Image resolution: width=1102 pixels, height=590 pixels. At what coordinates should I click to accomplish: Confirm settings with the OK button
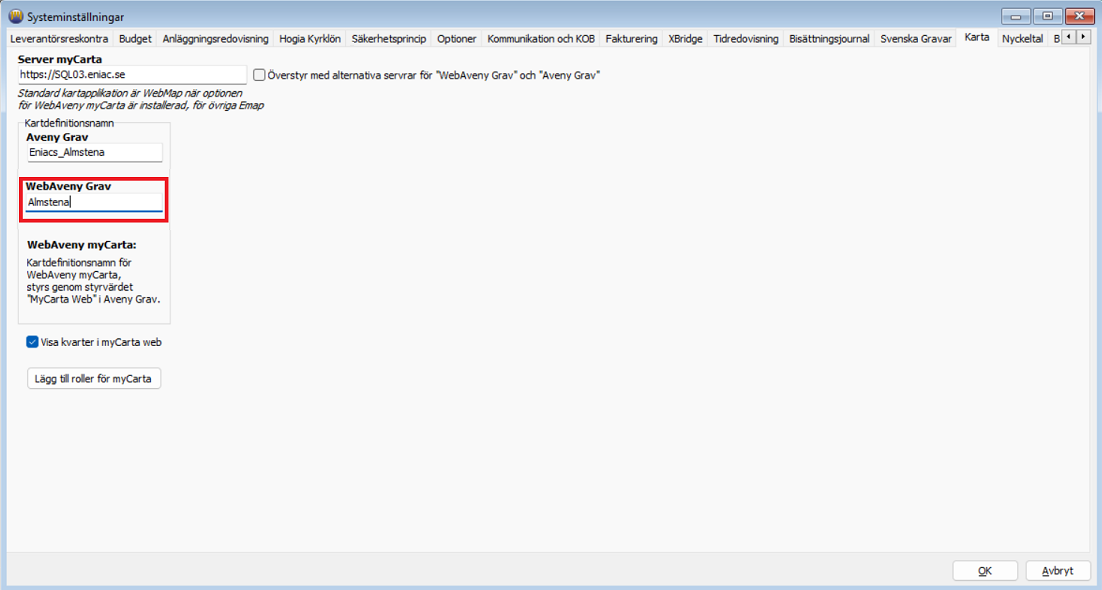point(985,571)
